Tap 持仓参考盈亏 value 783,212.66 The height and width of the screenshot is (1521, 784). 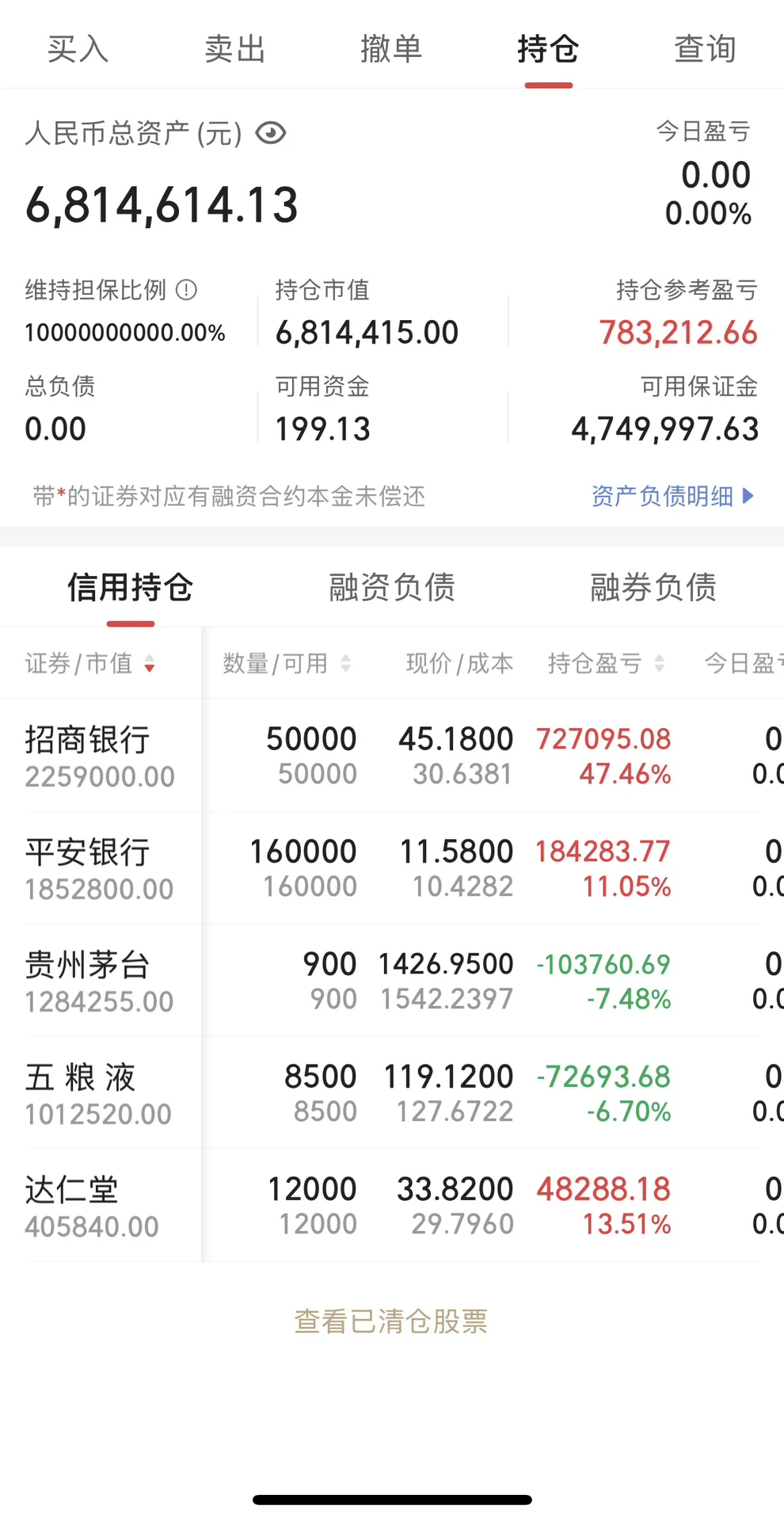(x=679, y=333)
